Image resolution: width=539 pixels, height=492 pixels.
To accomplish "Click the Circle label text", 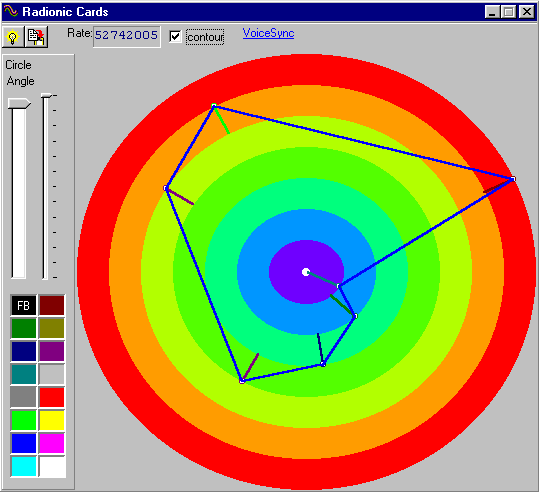I will click(19, 65).
